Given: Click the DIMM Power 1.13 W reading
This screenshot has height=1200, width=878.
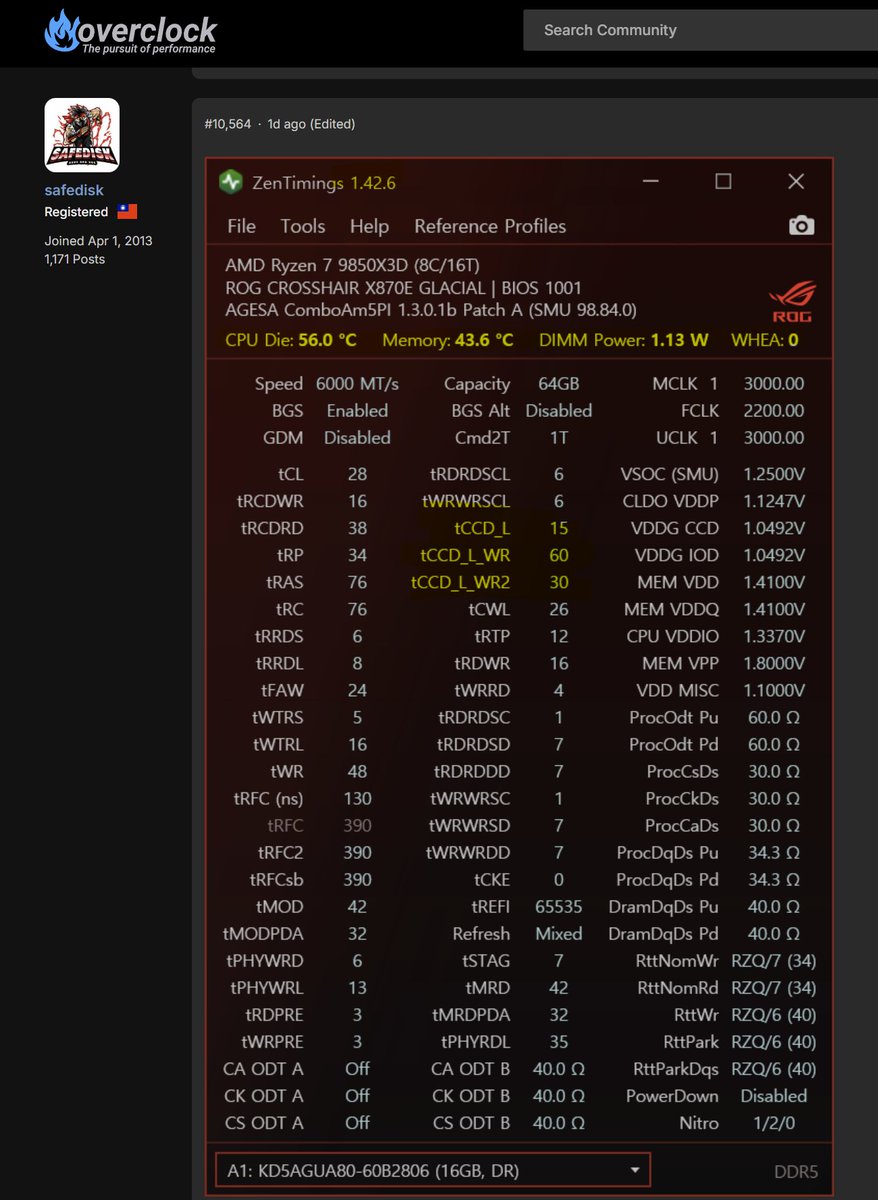Looking at the screenshot, I should coord(624,340).
